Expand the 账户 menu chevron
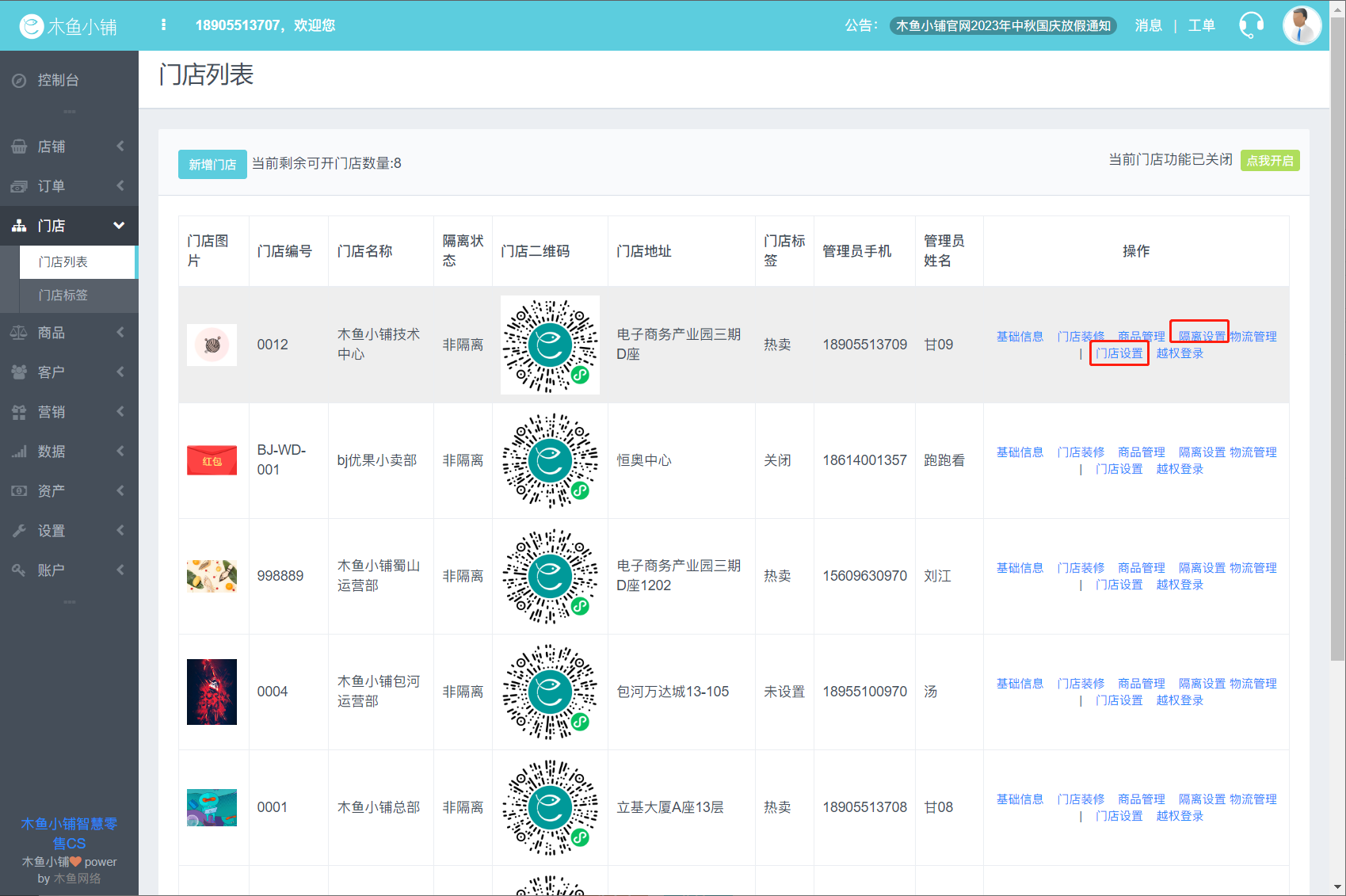The image size is (1346, 896). (120, 570)
